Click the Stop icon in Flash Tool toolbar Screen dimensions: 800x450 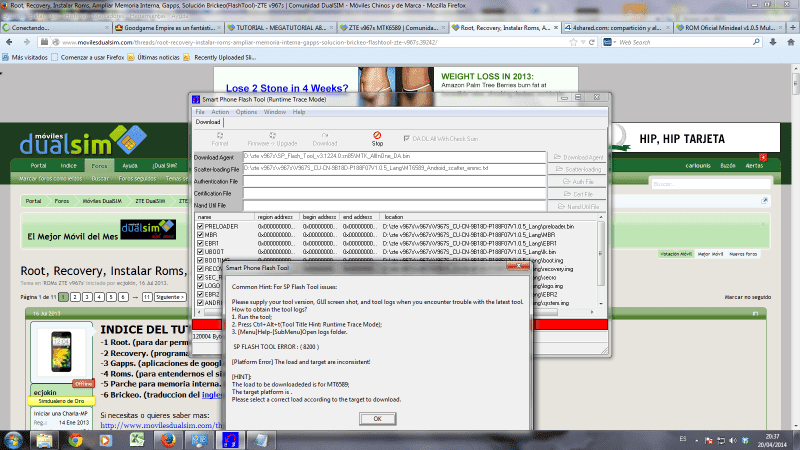[377, 135]
